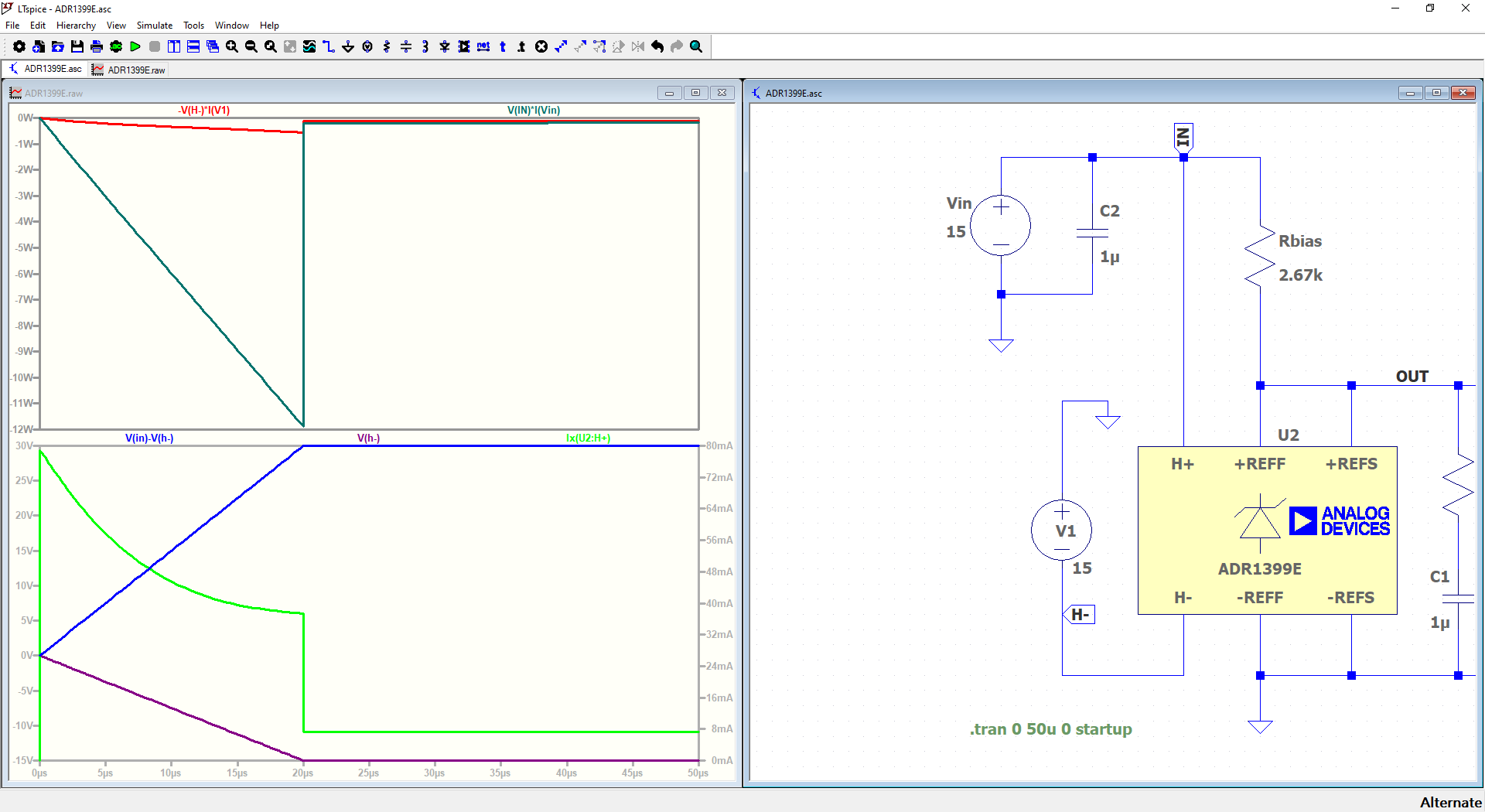Click the .tran 0 50u directive text
Screen dimensions: 1485x812
[1051, 729]
